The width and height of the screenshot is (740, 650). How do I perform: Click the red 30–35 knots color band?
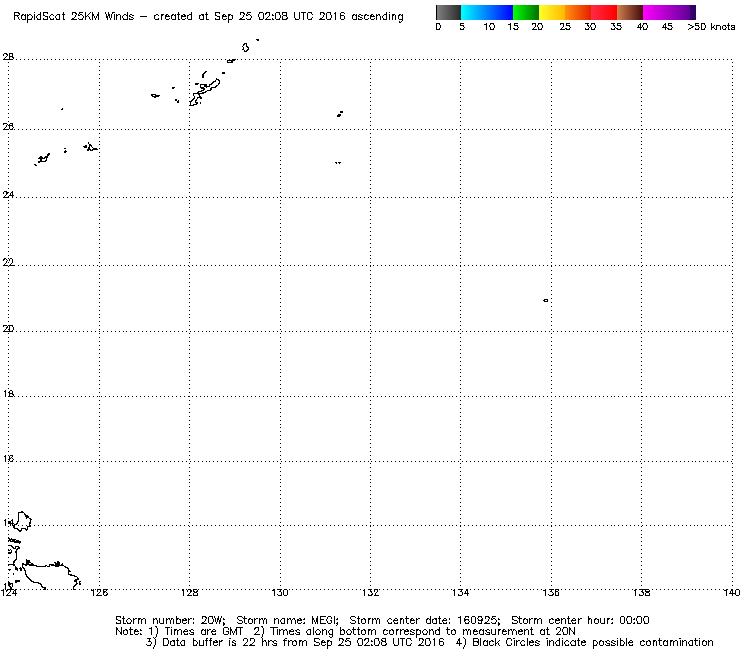pyautogui.click(x=604, y=12)
